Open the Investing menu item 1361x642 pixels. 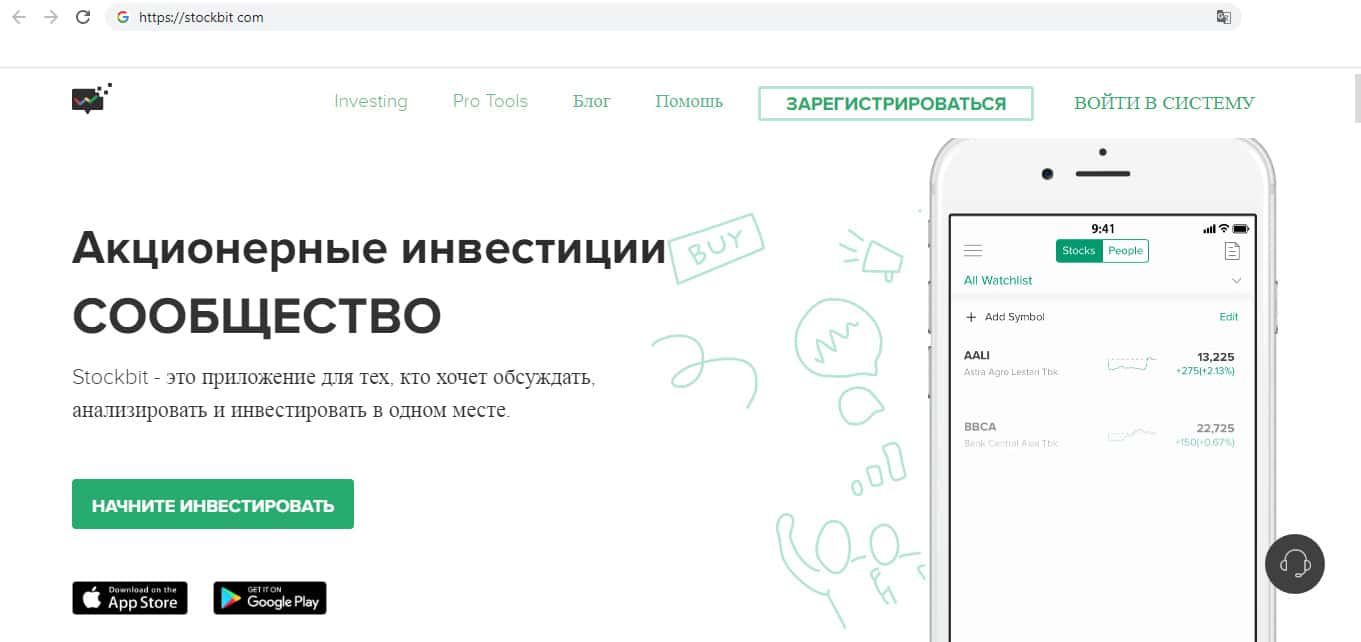point(371,101)
